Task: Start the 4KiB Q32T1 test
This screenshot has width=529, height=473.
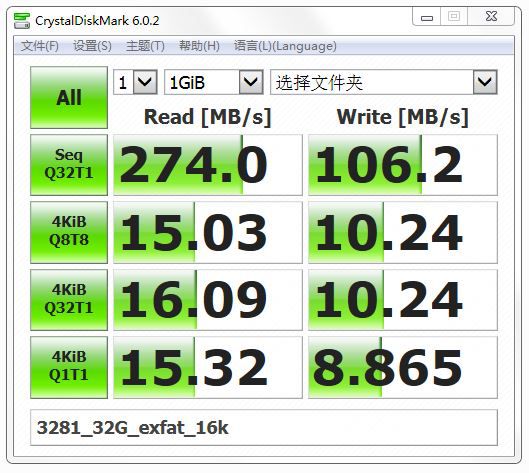Action: [x=69, y=300]
